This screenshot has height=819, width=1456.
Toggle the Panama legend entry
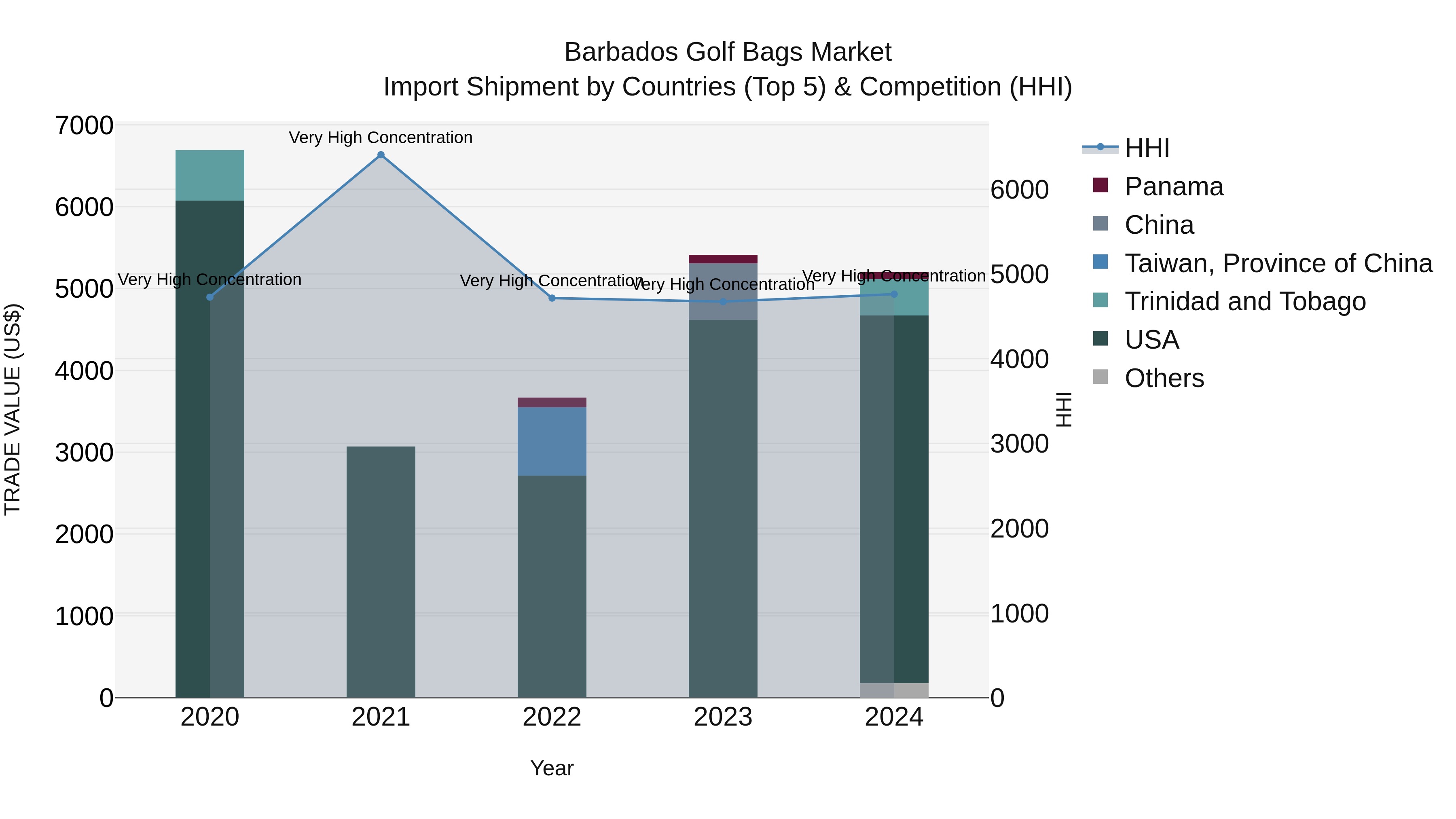(1158, 186)
